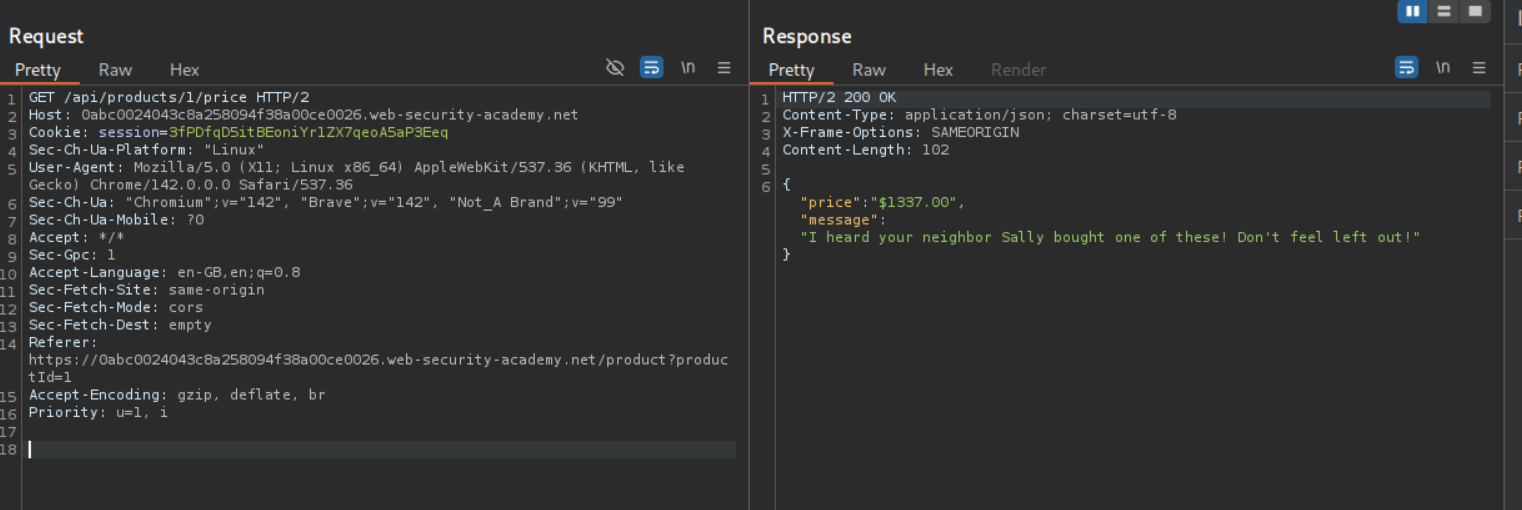
Task: Select the side-by-side split layout icon
Action: pos(1412,11)
